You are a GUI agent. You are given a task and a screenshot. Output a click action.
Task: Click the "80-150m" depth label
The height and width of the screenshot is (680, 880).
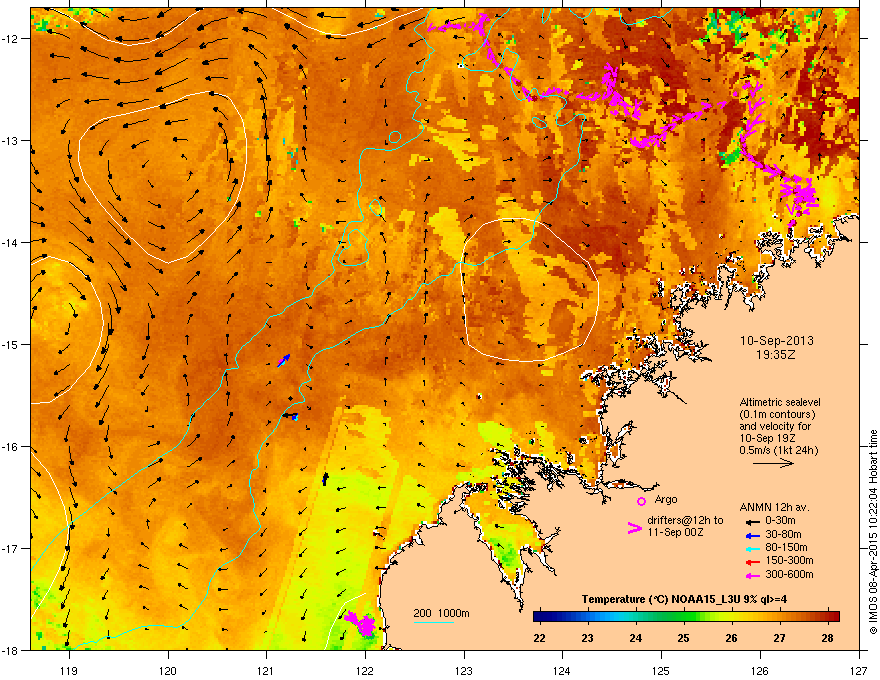click(x=786, y=548)
